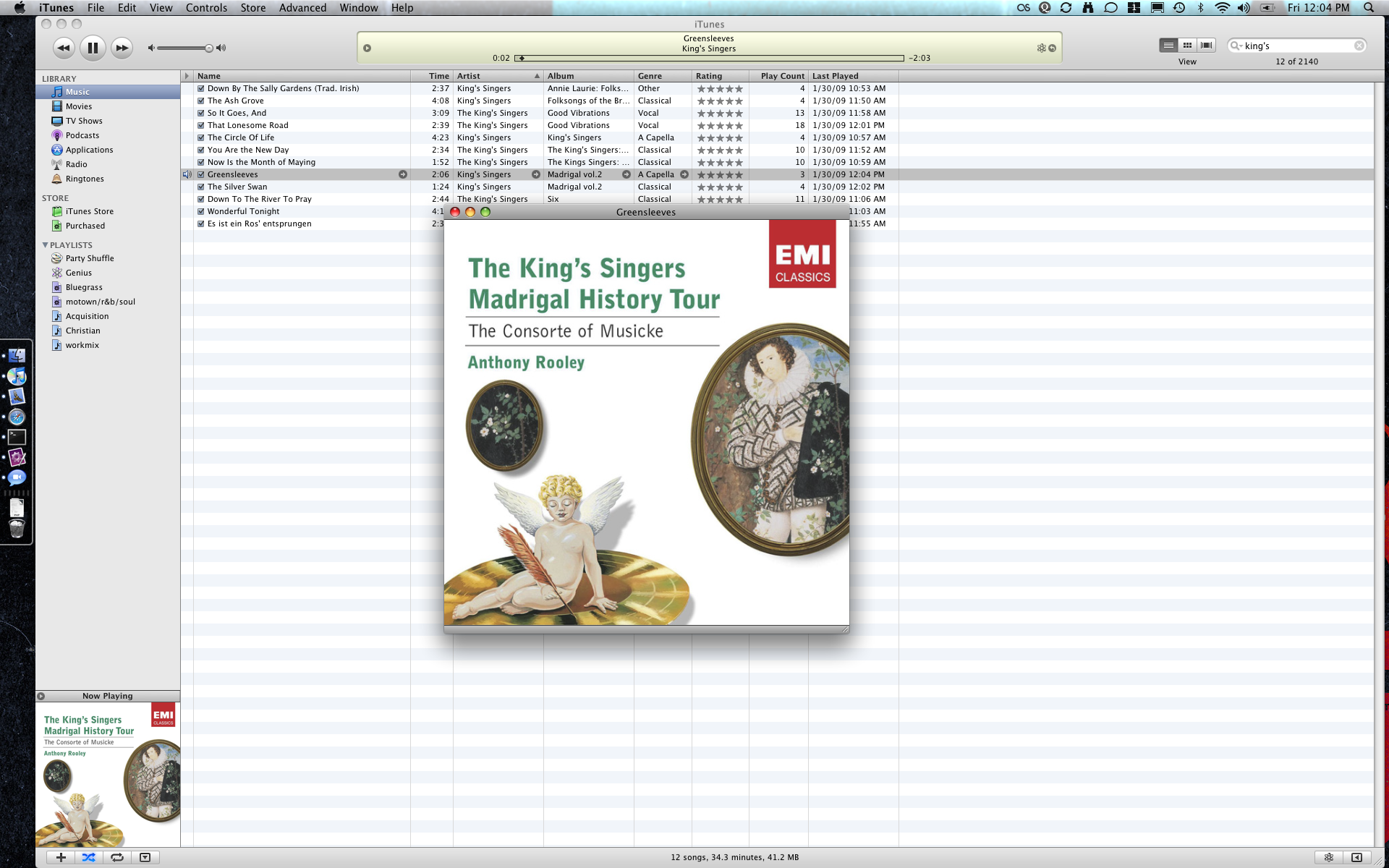Screen dimensions: 1389x868
Task: Clear the search field text
Action: point(1359,46)
